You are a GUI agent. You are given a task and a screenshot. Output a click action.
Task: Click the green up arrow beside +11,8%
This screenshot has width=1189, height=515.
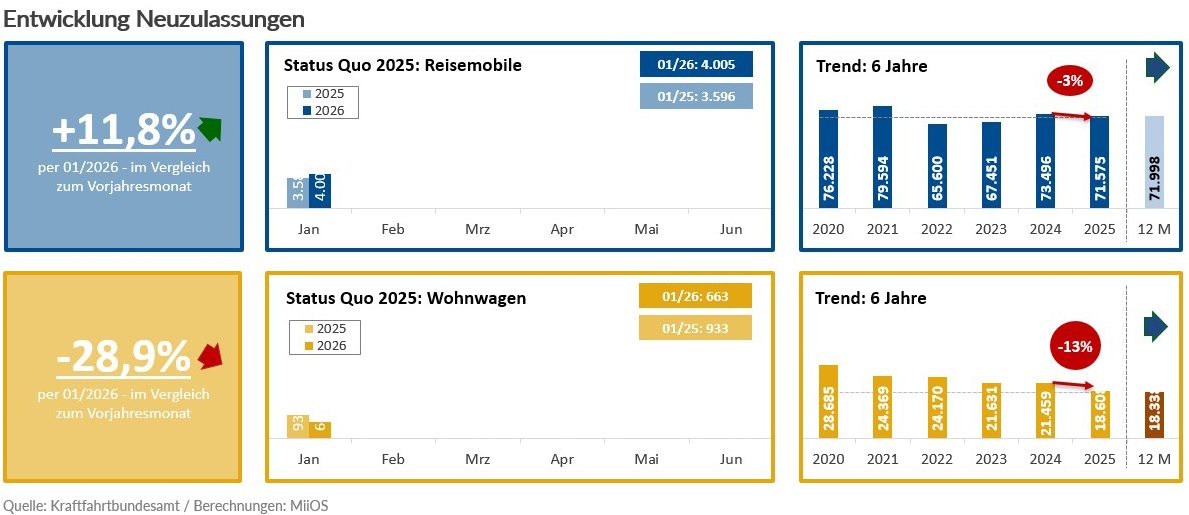click(209, 129)
